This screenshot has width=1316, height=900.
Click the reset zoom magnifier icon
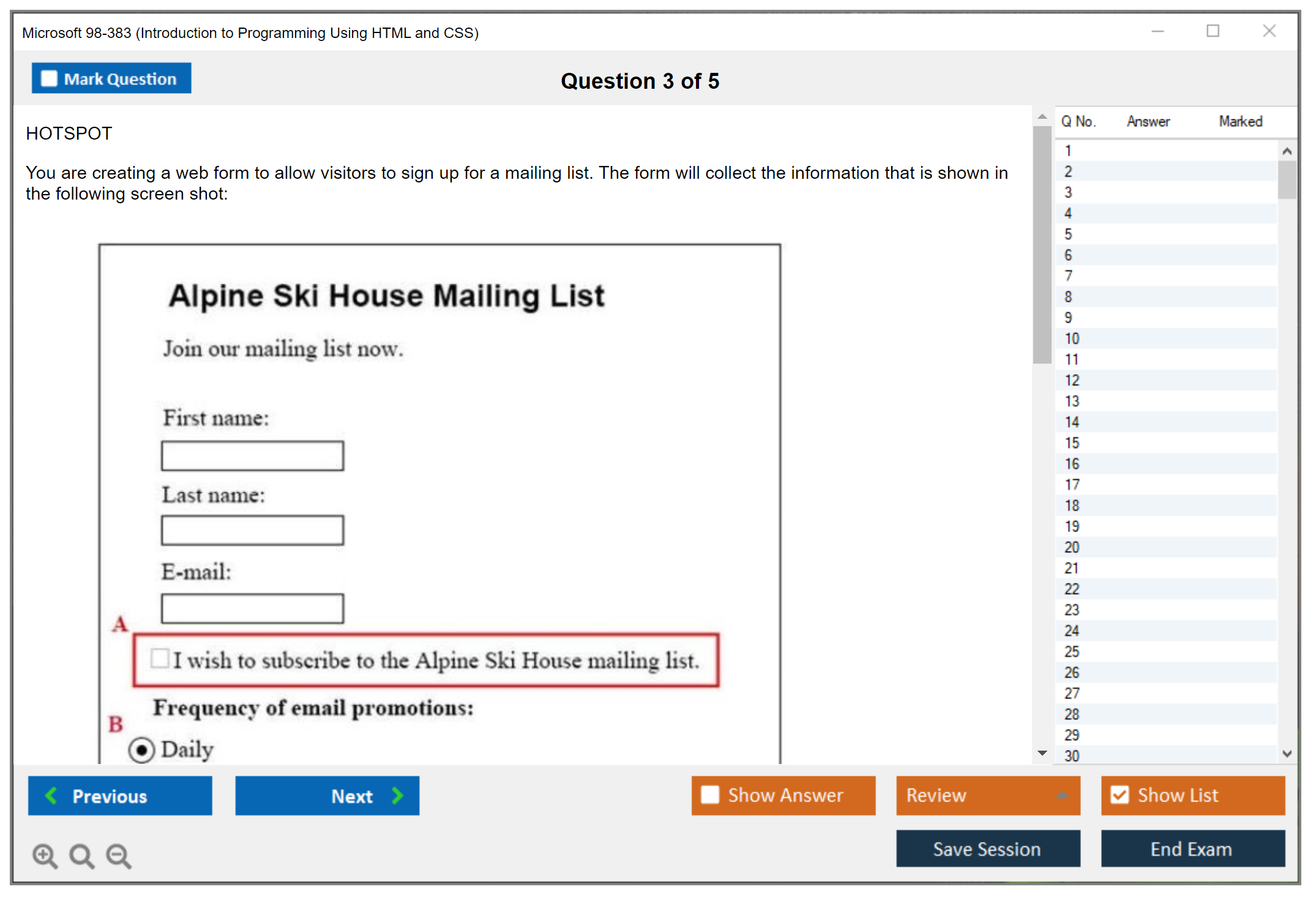(81, 855)
